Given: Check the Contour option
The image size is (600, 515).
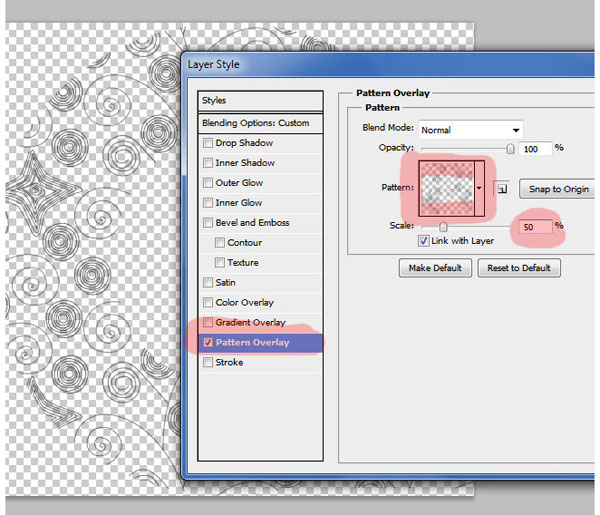Looking at the screenshot, I should tap(220, 243).
